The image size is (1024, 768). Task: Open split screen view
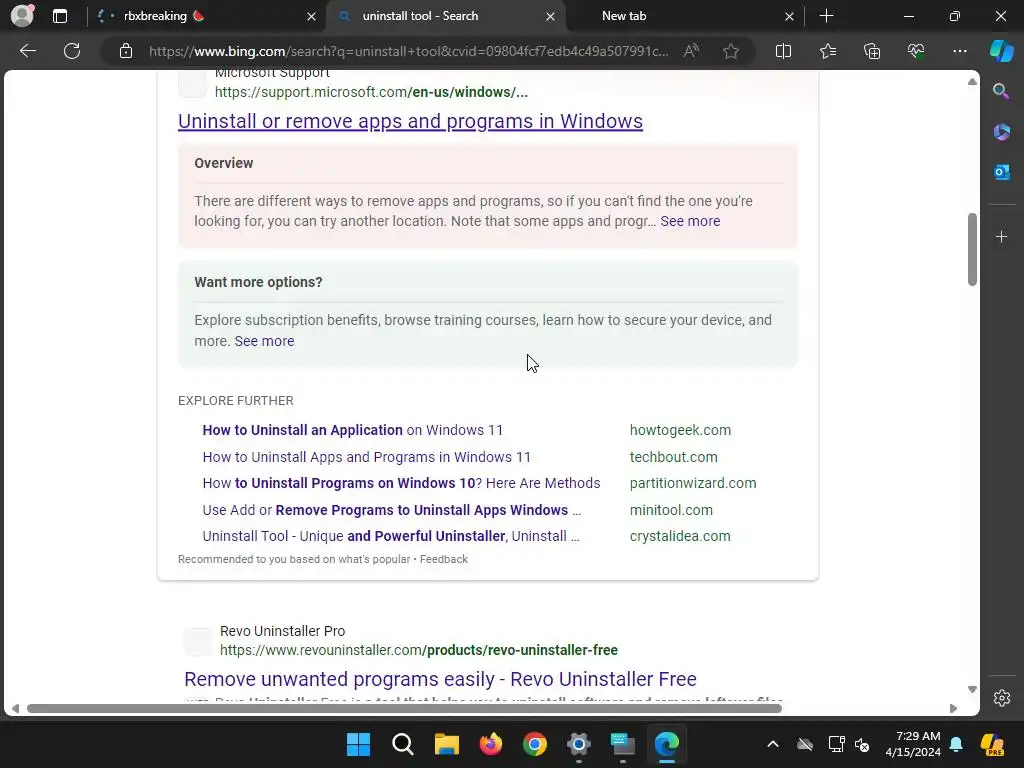(783, 51)
